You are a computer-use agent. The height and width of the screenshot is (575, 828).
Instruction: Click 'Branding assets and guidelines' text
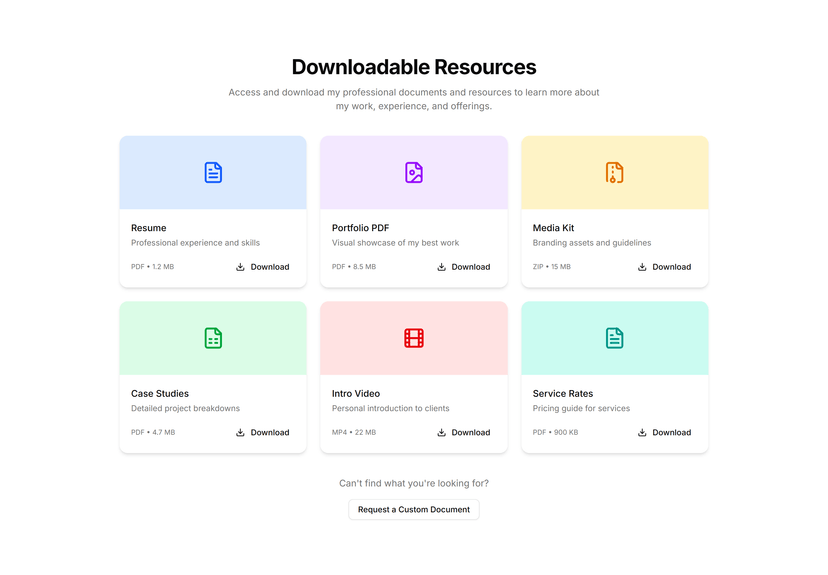click(591, 243)
